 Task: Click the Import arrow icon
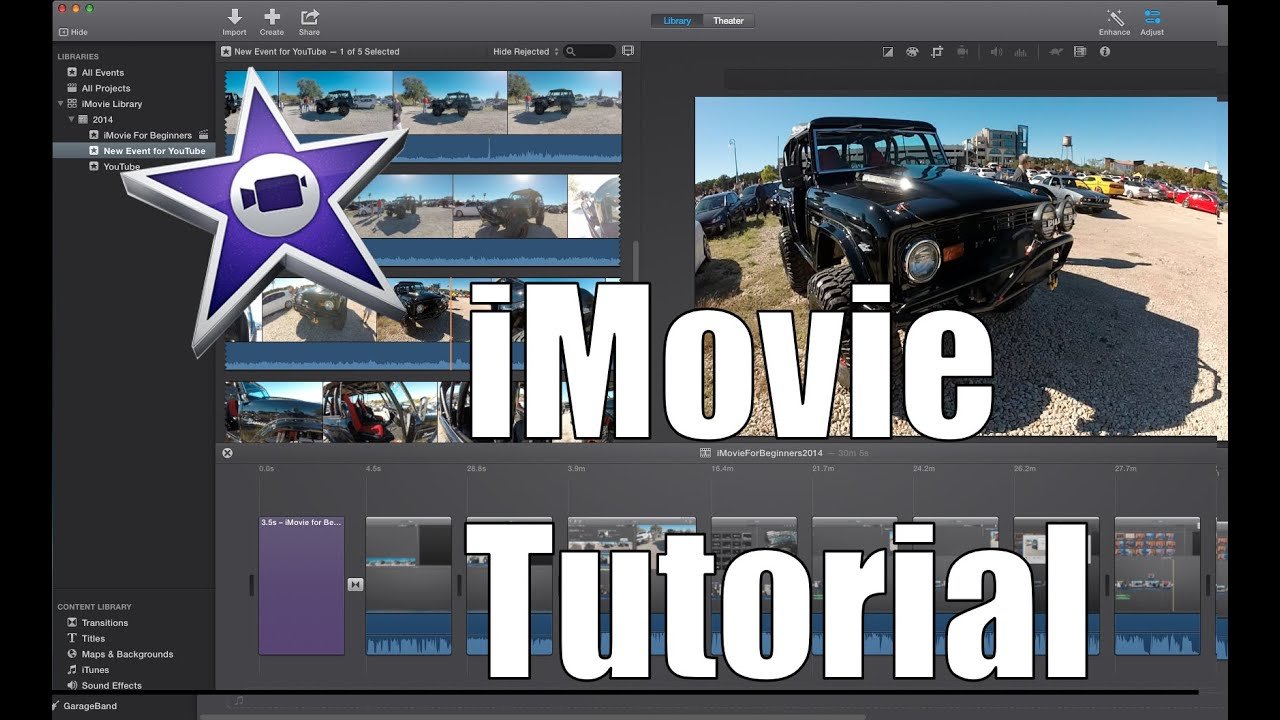234,17
